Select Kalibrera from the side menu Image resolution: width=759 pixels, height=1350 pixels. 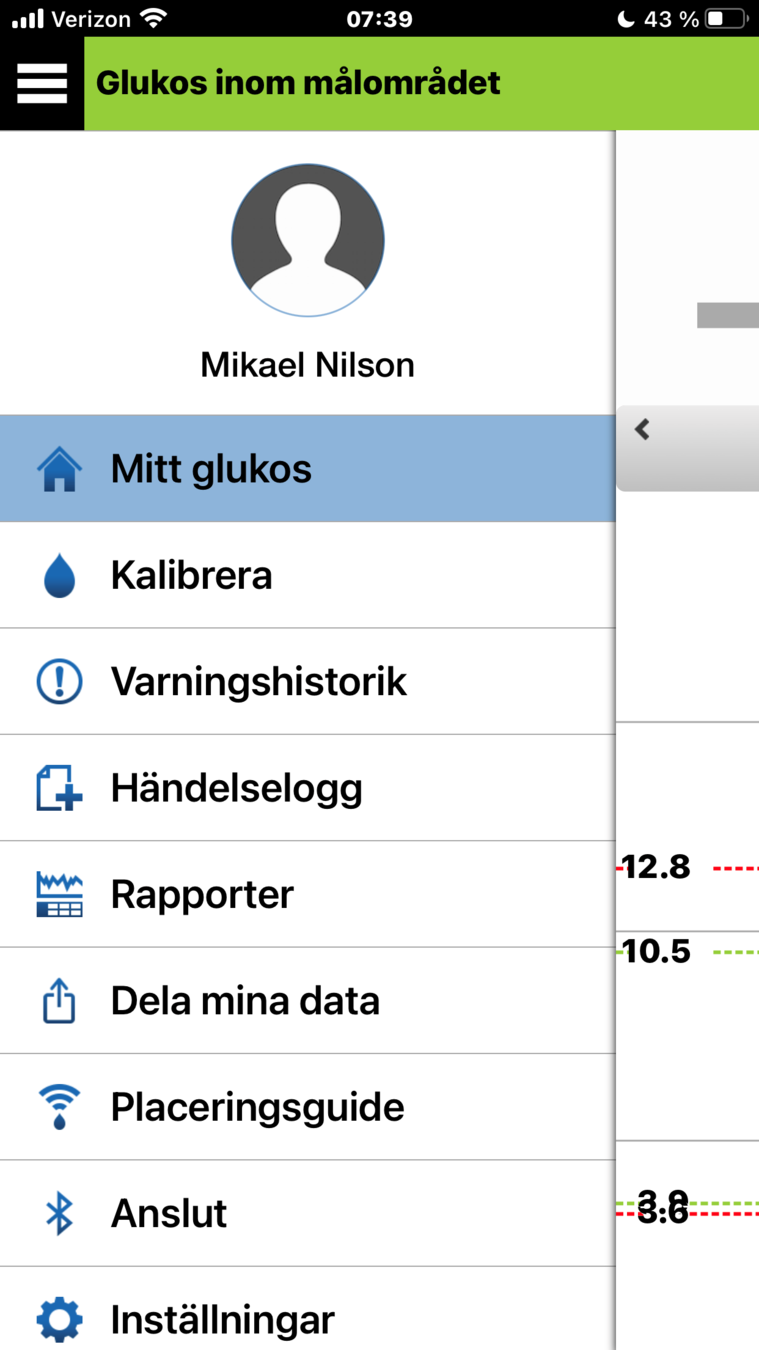191,576
